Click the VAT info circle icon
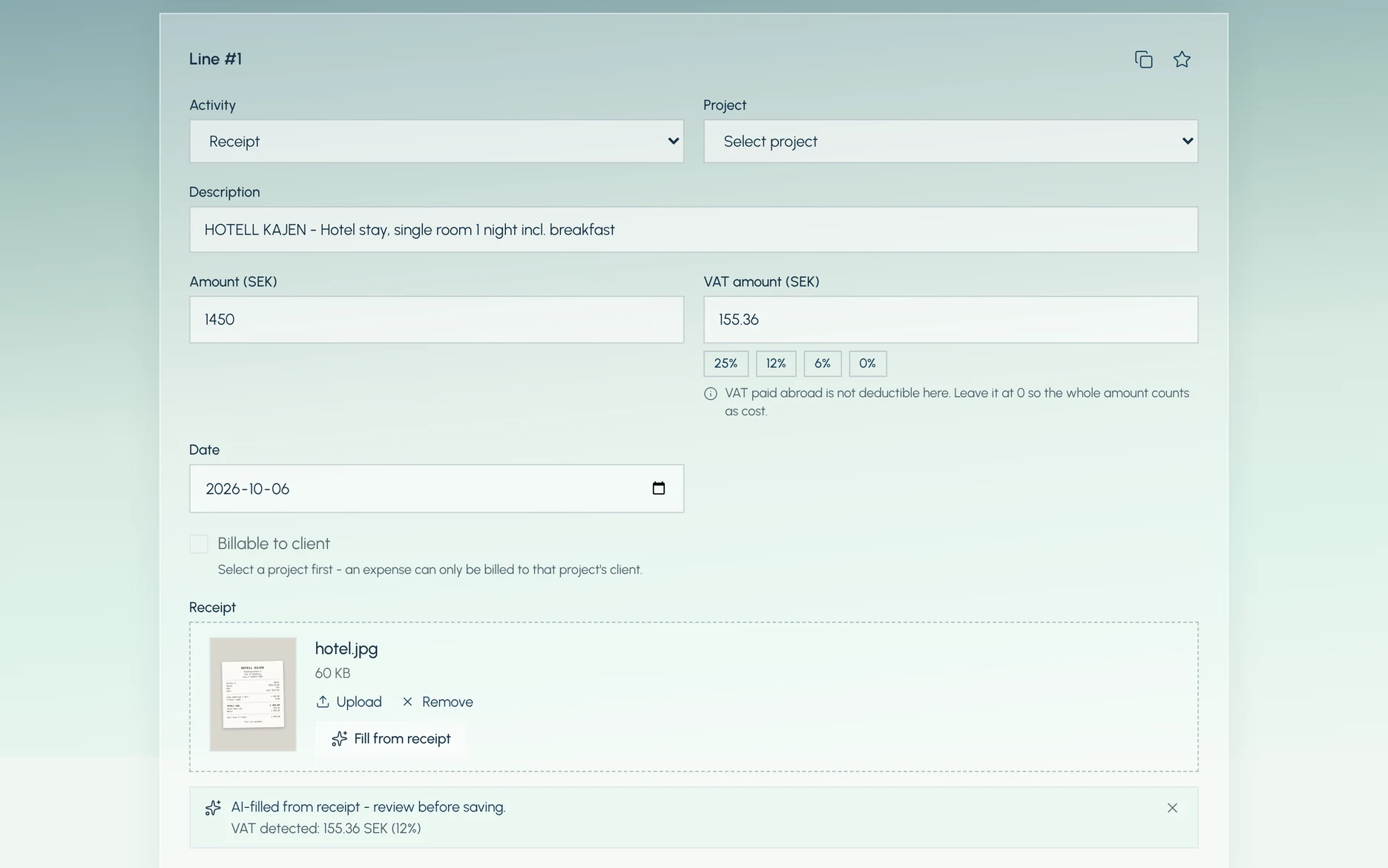This screenshot has height=868, width=1388. coord(711,394)
